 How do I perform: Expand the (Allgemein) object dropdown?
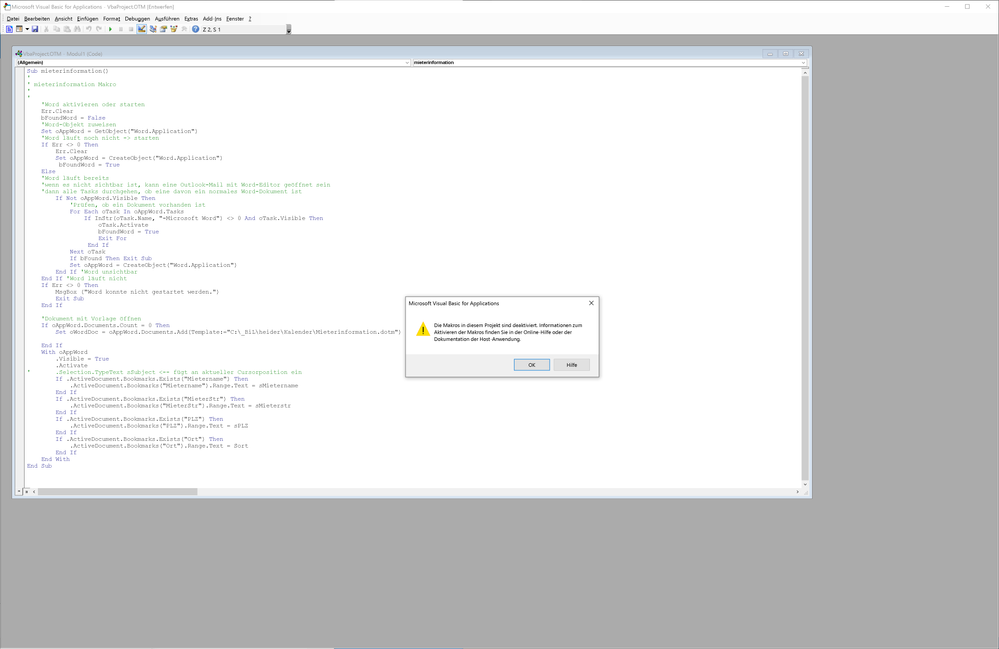pyautogui.click(x=406, y=62)
